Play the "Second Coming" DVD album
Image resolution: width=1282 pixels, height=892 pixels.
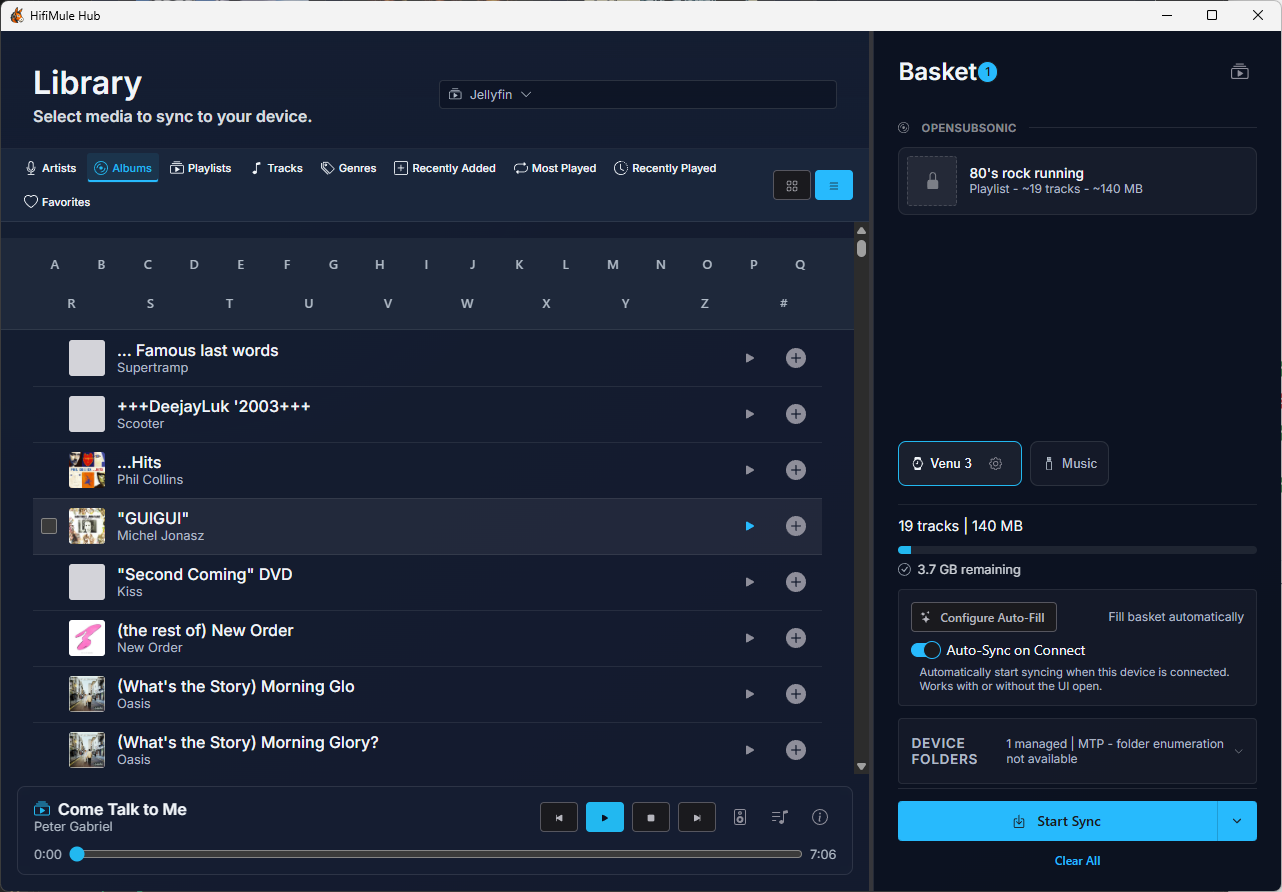[x=750, y=582]
